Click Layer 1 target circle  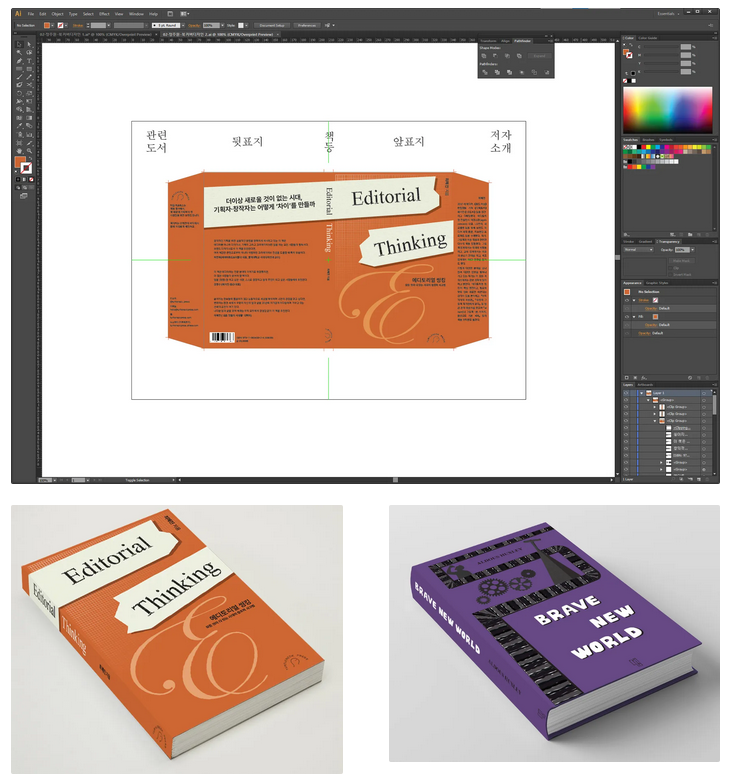click(704, 393)
